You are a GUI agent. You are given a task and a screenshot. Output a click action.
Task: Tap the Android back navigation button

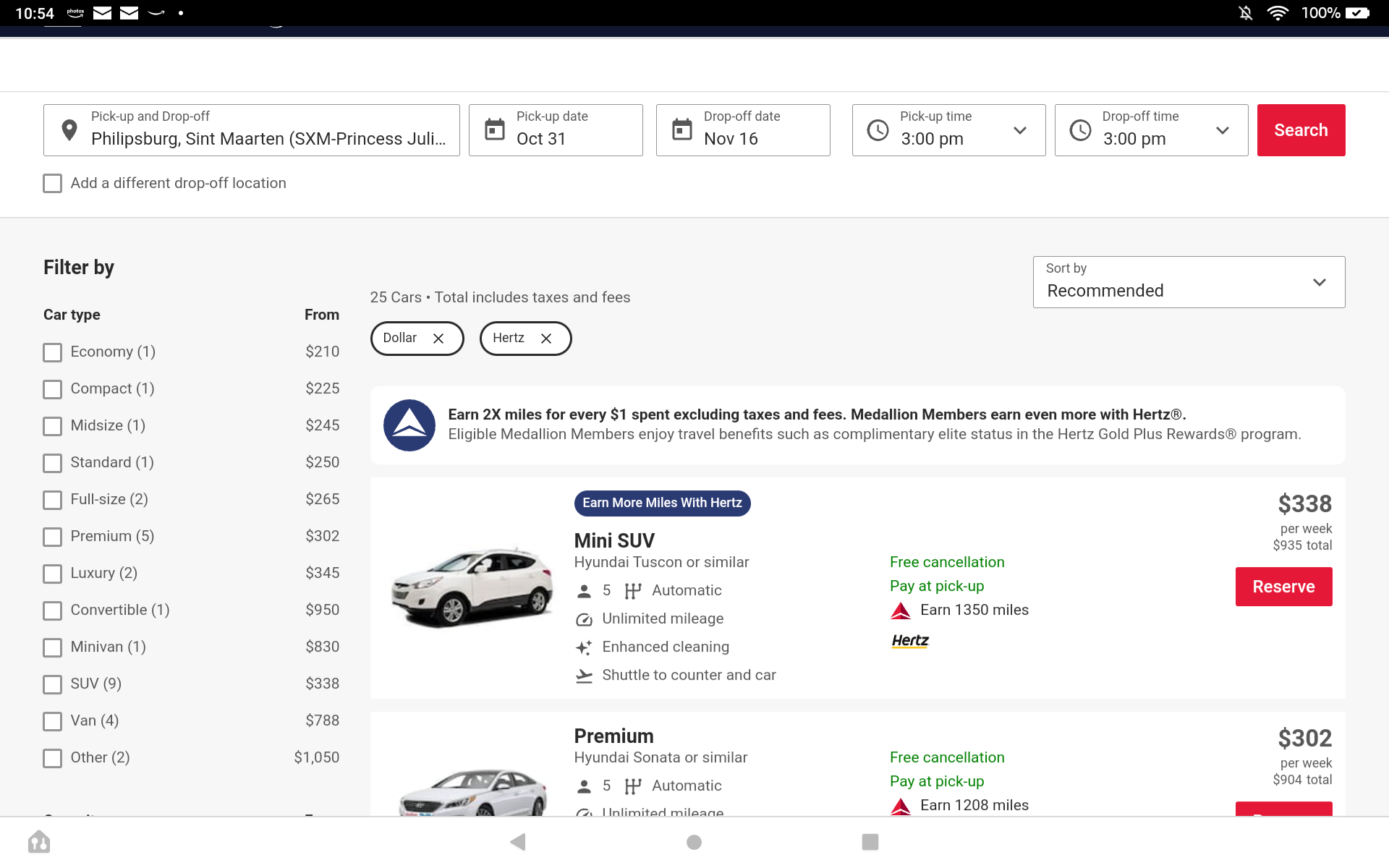pos(518,842)
